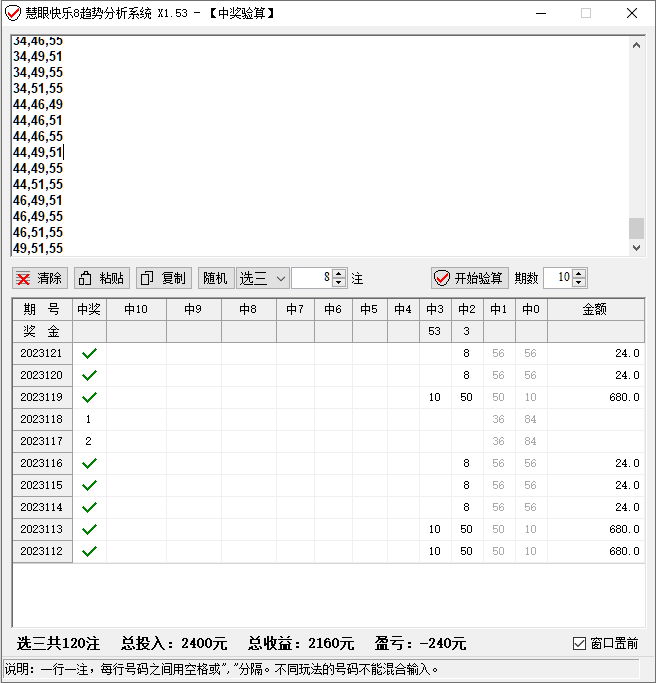Image resolution: width=656 pixels, height=683 pixels.
Task: Click the 期号 column header
Action: click(42, 310)
